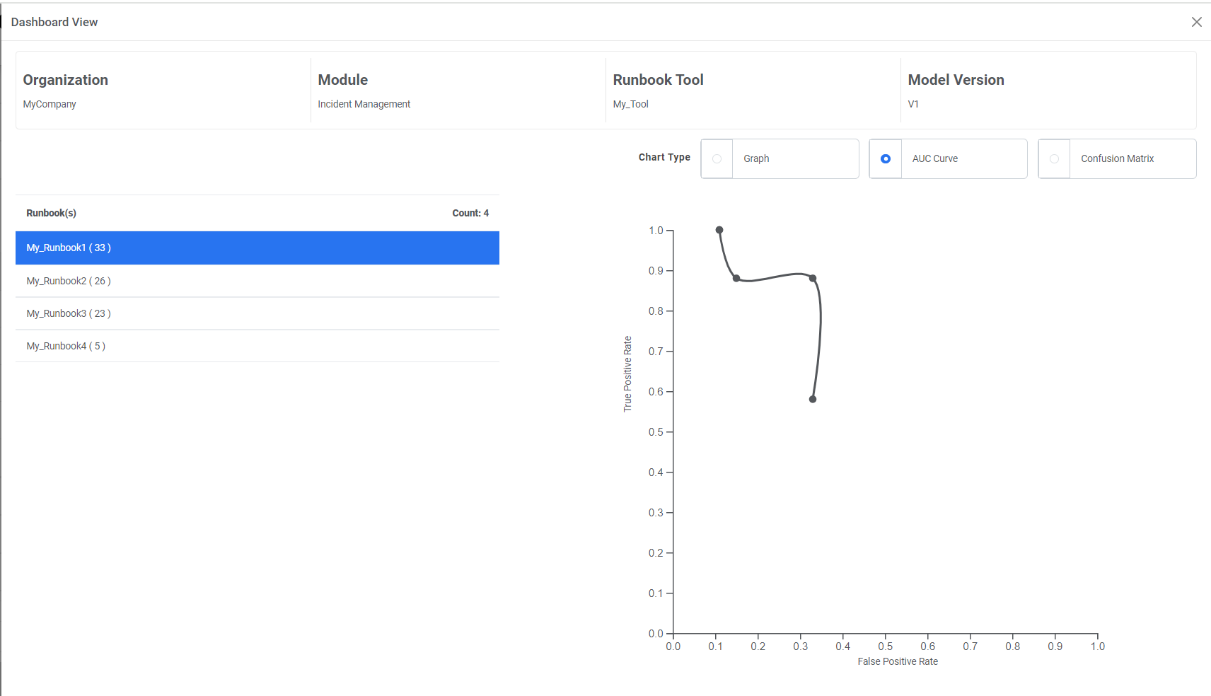Click the True Positive Rate axis label
Viewport: 1211px width, 696px height.
click(628, 374)
